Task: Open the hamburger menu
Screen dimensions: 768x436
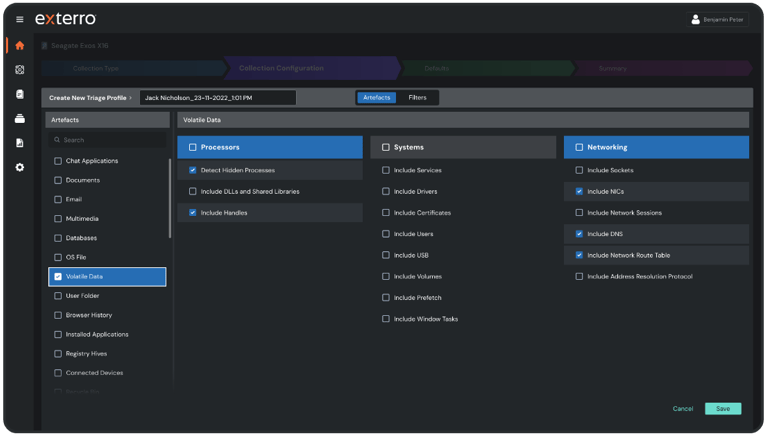Action: click(x=19, y=19)
